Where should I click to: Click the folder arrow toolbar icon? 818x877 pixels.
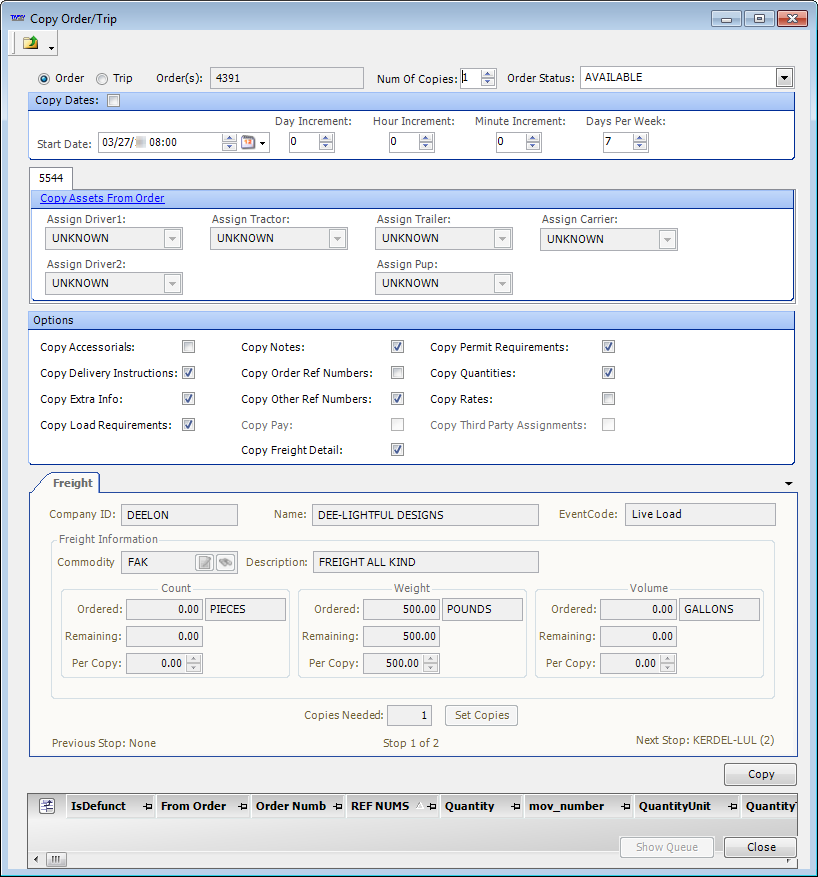tap(31, 43)
